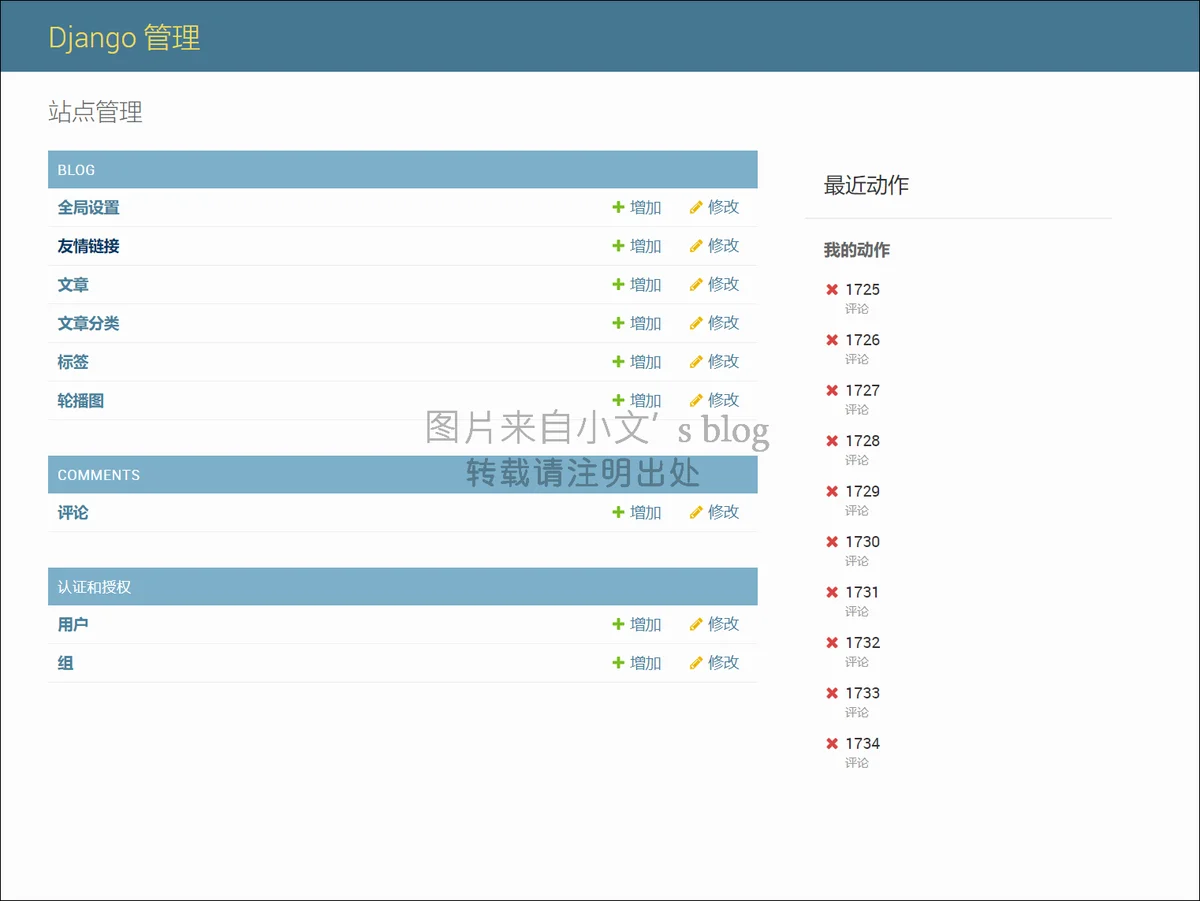The width and height of the screenshot is (1200, 901).
Task: Open the 全局设置 model link
Action: coord(88,207)
